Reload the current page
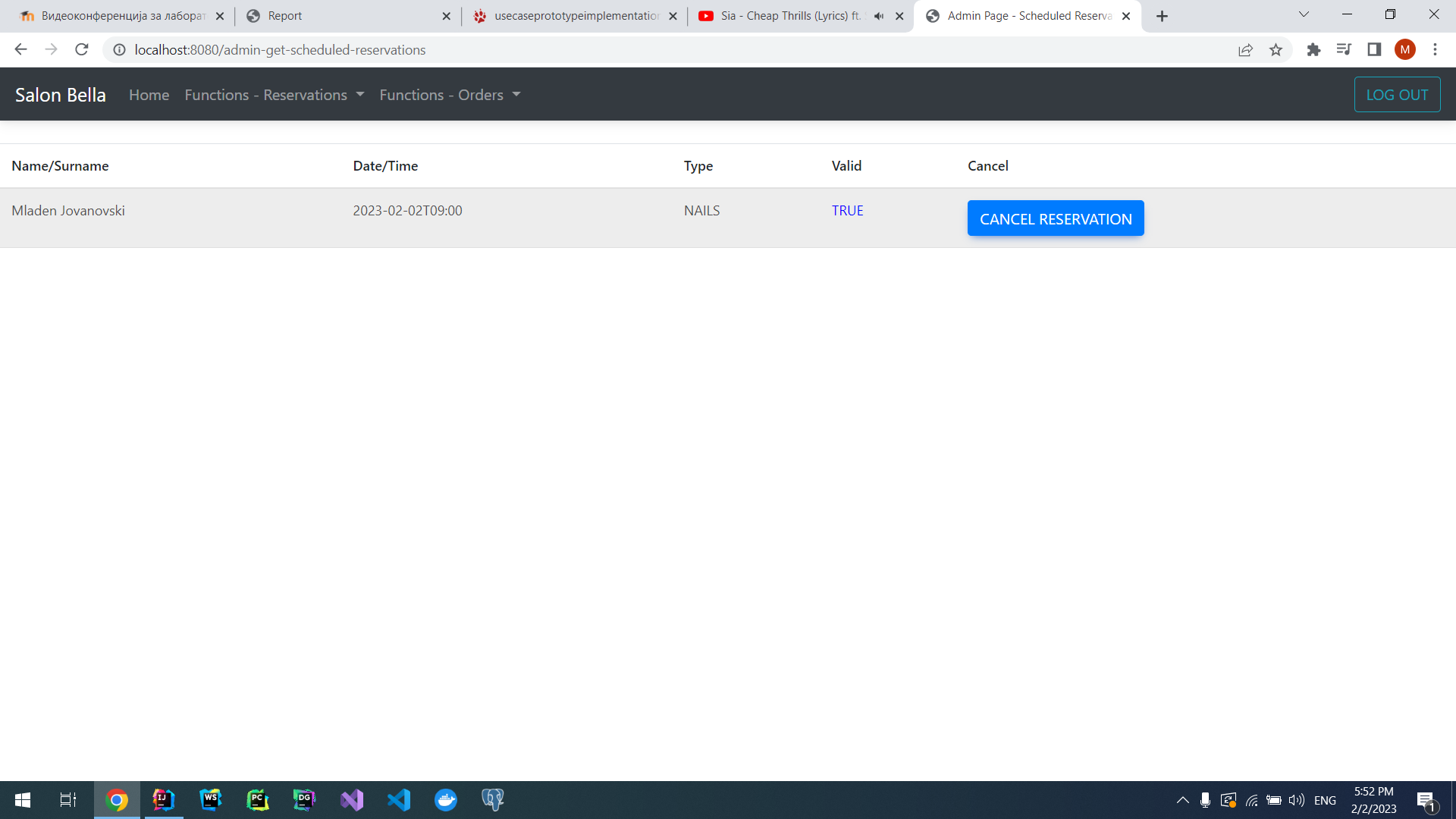Image resolution: width=1456 pixels, height=819 pixels. [82, 50]
